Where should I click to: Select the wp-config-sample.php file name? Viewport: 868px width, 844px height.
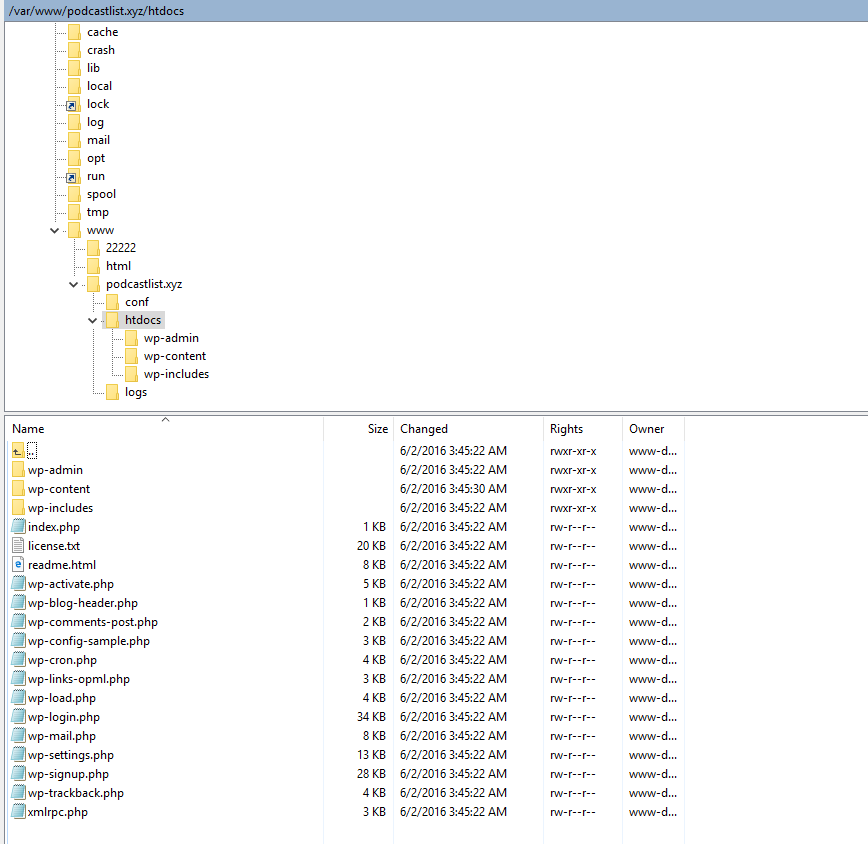[89, 641]
